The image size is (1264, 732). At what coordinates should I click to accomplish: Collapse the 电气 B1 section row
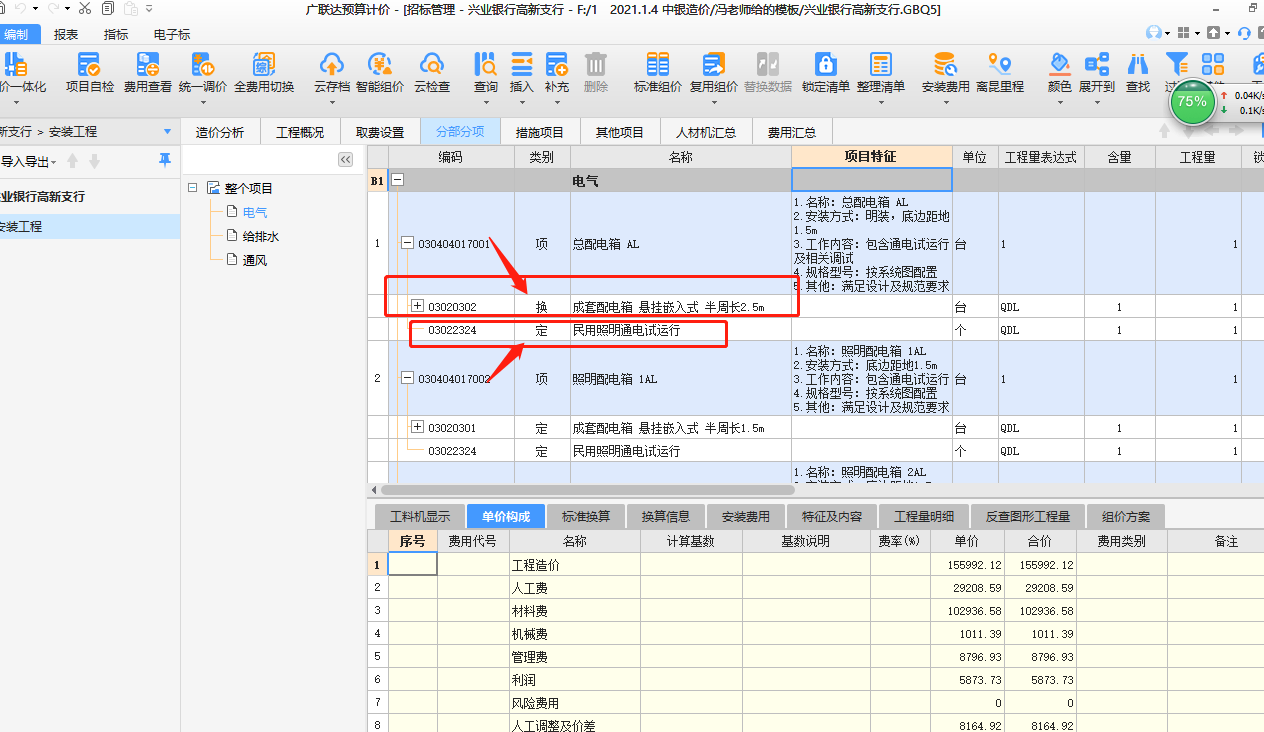[x=397, y=181]
